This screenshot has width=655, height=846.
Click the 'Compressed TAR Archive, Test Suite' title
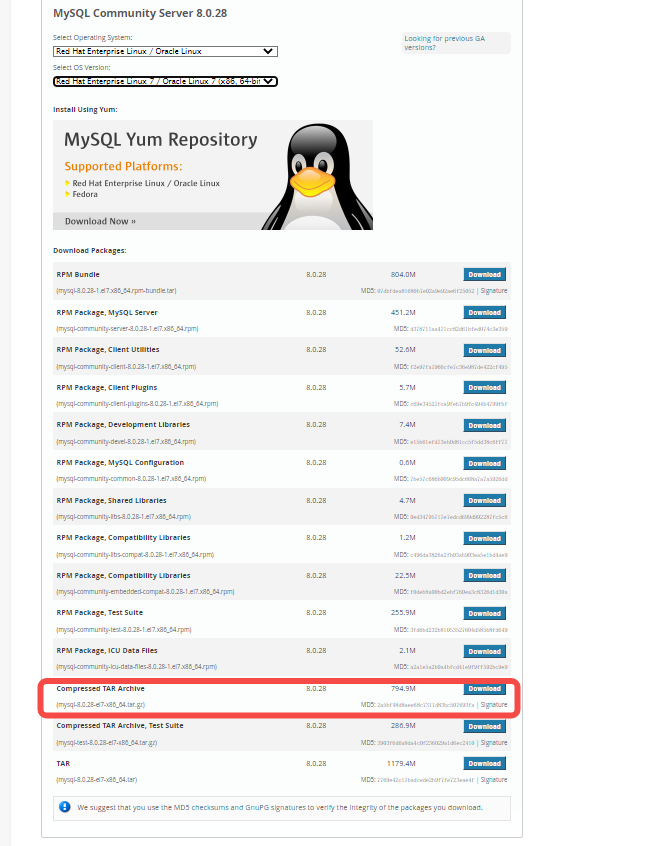(120, 726)
